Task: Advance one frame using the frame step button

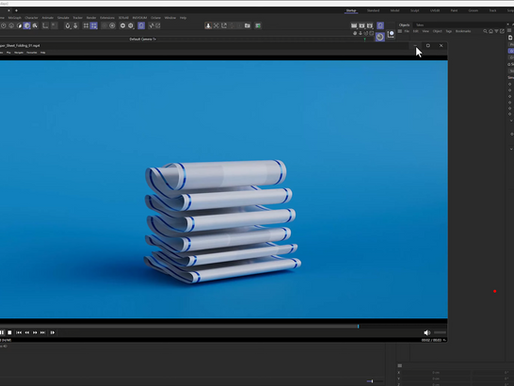Action: [x=52, y=332]
